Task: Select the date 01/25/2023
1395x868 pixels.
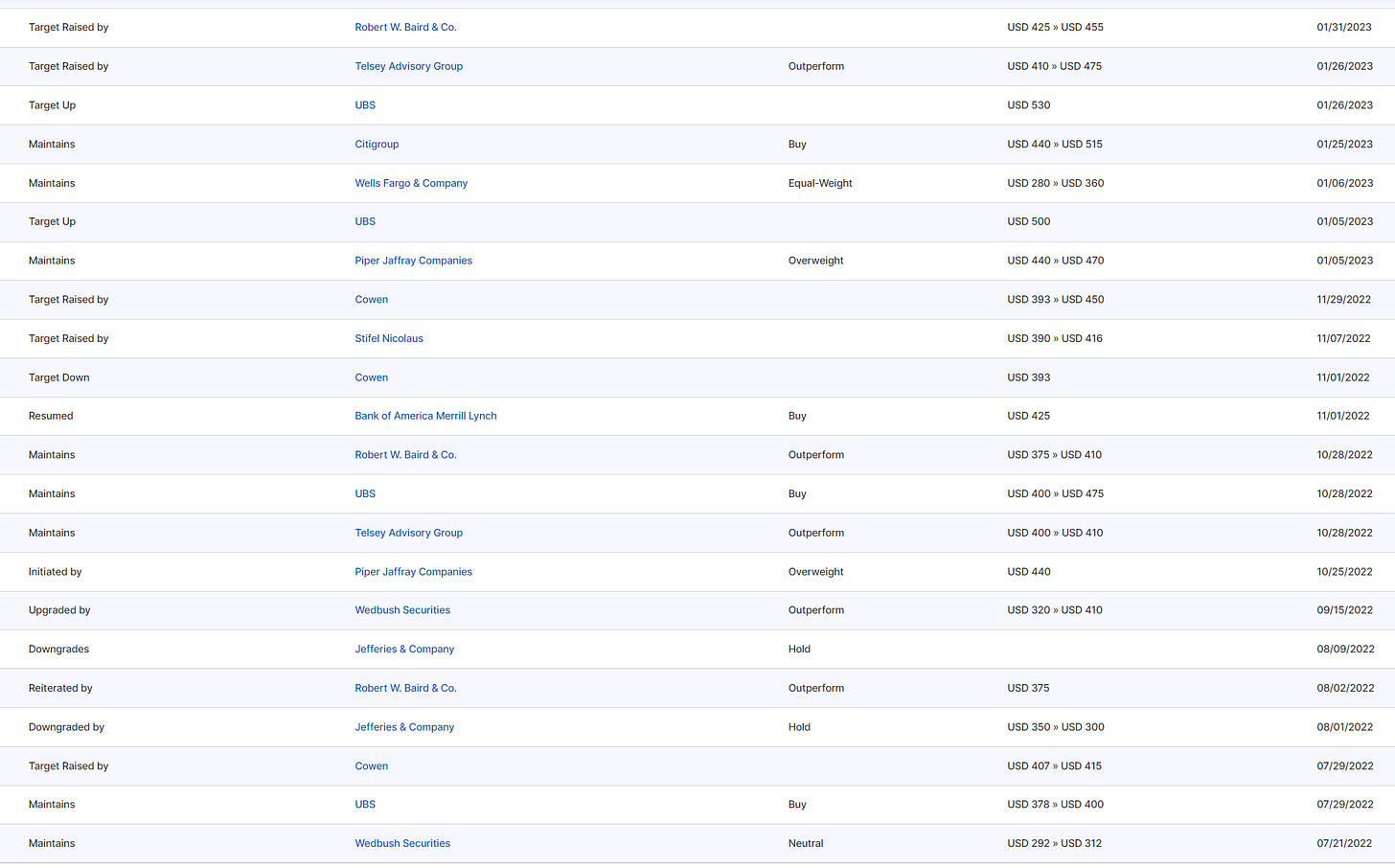Action: pyautogui.click(x=1344, y=145)
